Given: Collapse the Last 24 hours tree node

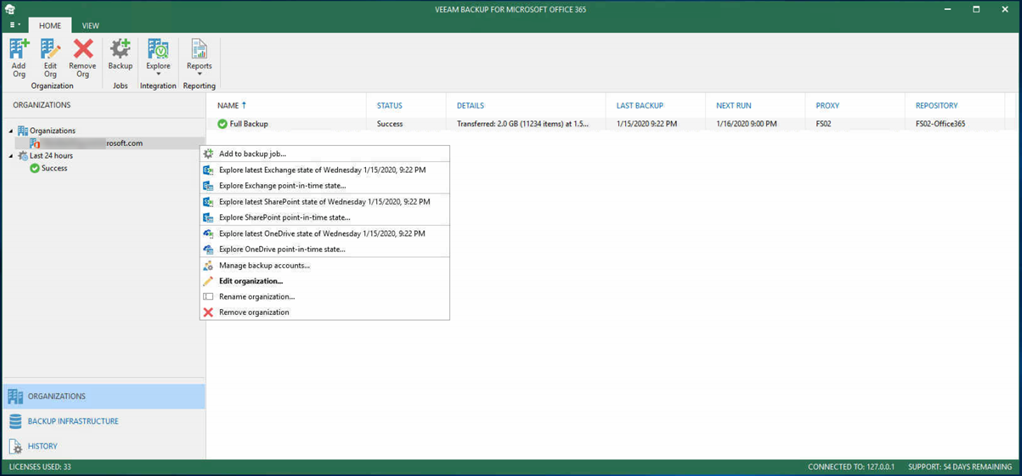Looking at the screenshot, I should 10,156.
